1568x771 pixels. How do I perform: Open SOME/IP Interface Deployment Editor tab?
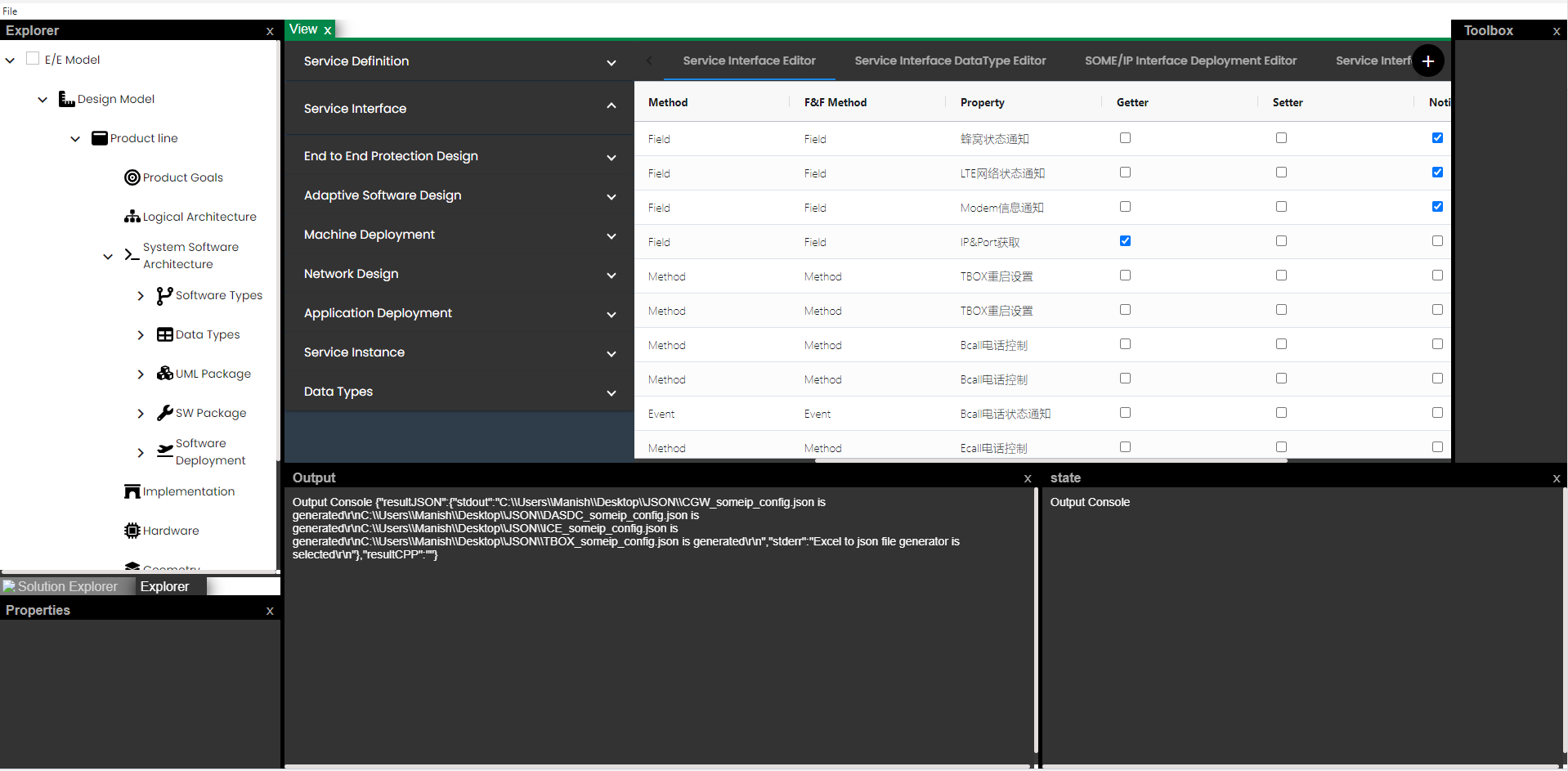pyautogui.click(x=1190, y=61)
